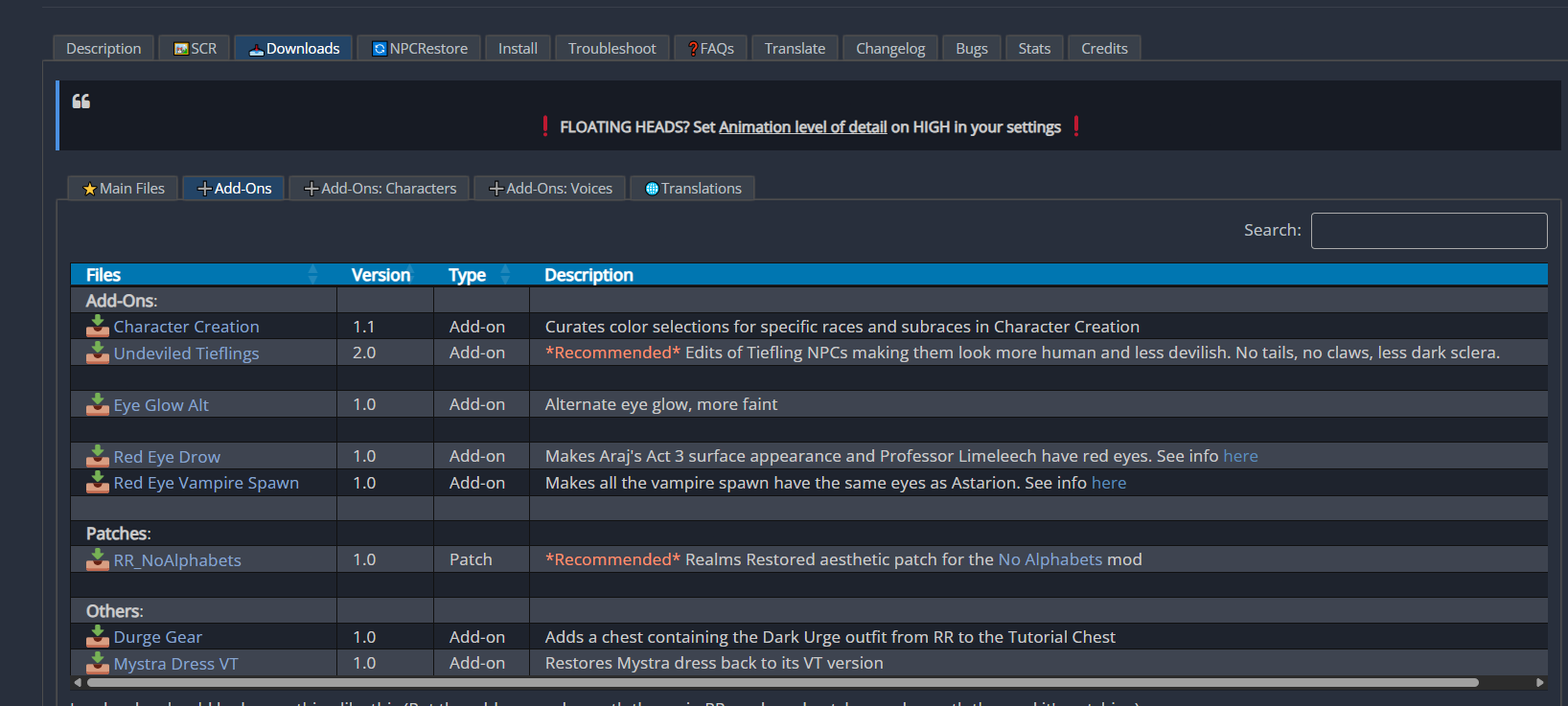Follow Animation level of detail link

point(802,127)
